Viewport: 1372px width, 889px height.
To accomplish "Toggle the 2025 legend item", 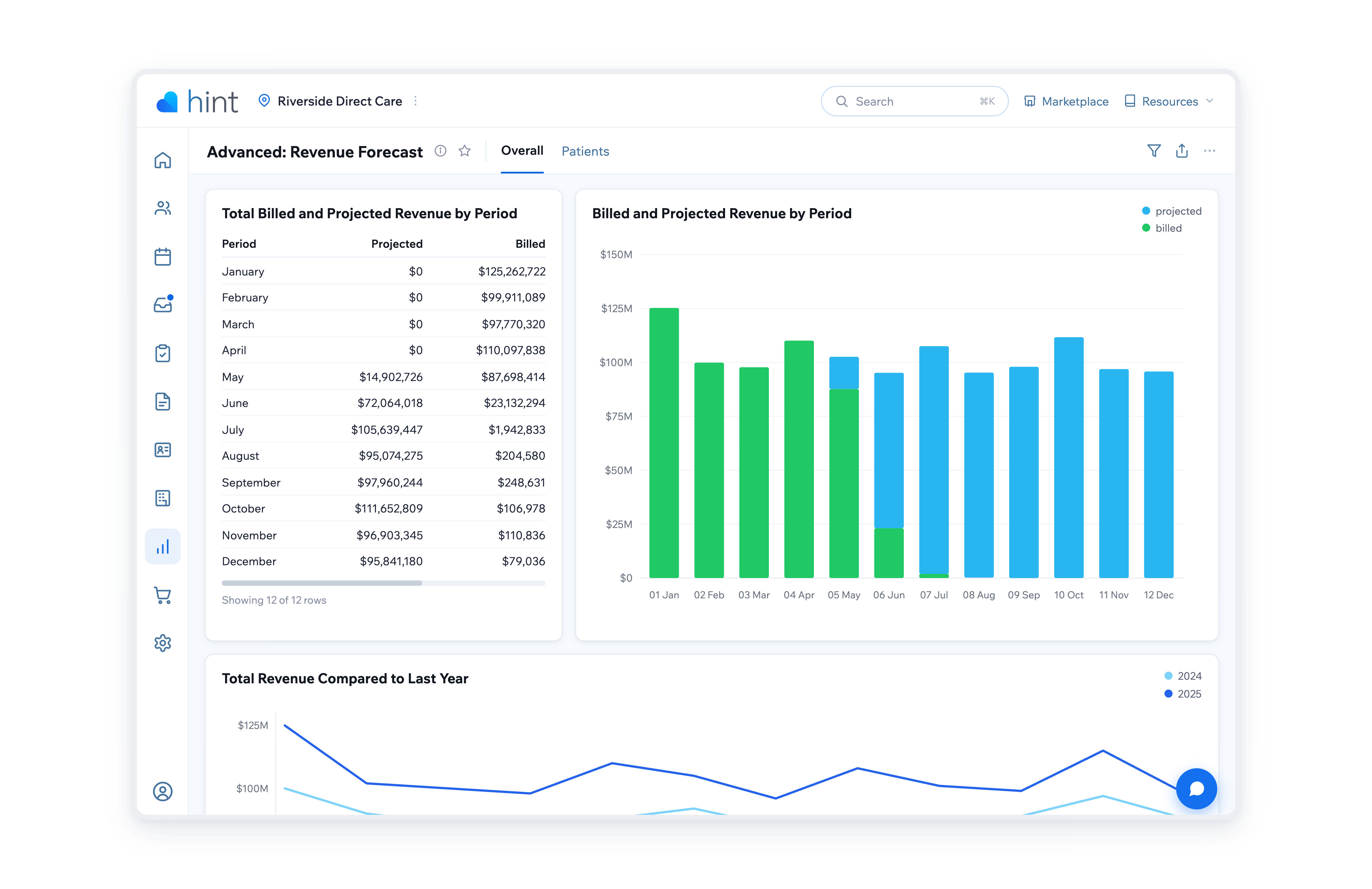I will pos(1183,693).
